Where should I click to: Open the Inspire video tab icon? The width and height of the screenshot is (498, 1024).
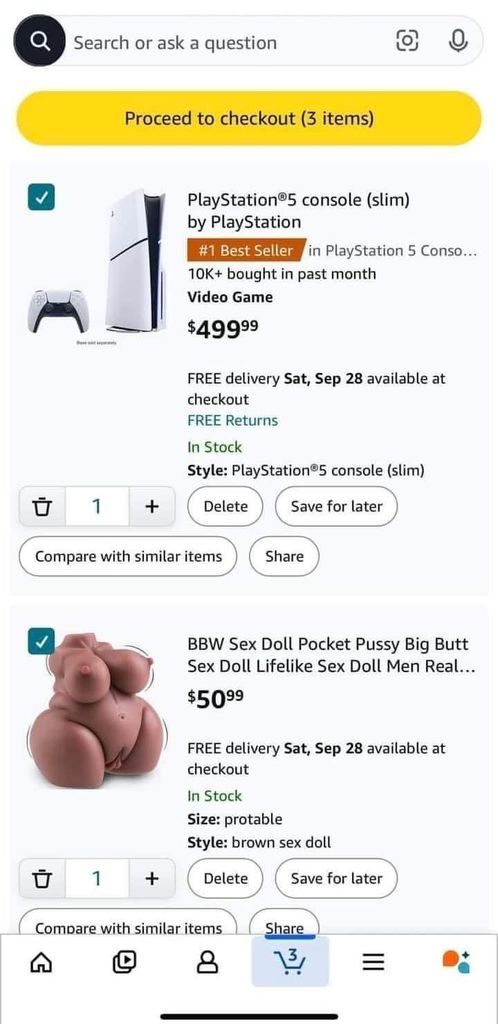pyautogui.click(x=124, y=961)
